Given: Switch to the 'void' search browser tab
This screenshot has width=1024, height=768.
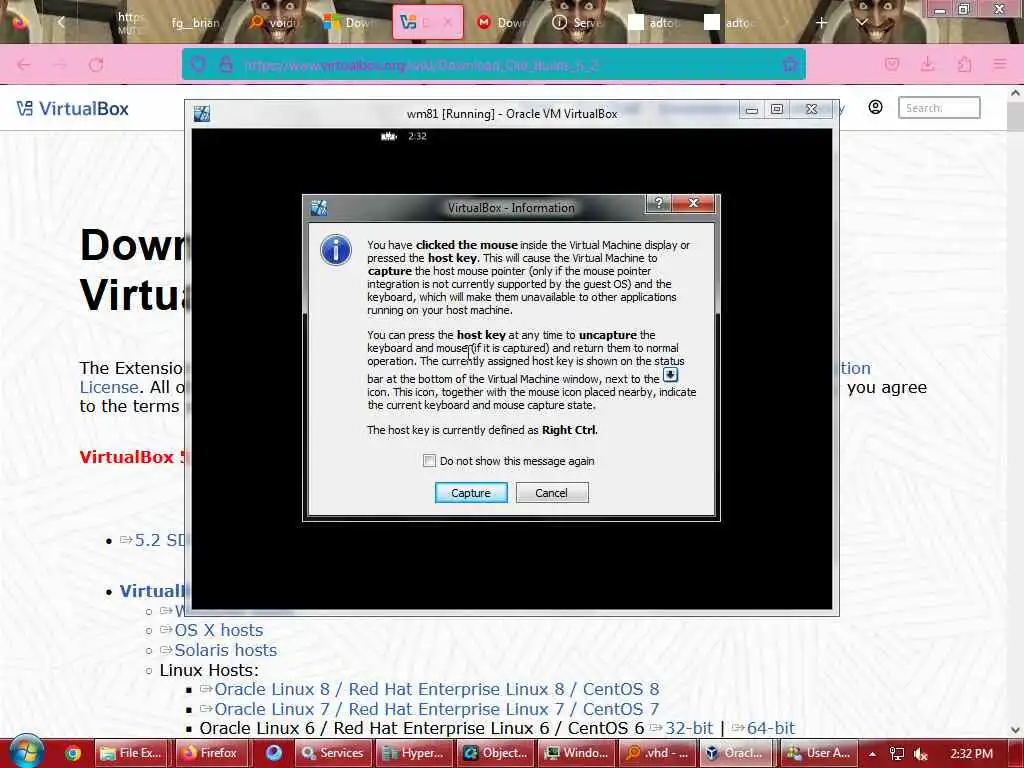Looking at the screenshot, I should [x=274, y=23].
